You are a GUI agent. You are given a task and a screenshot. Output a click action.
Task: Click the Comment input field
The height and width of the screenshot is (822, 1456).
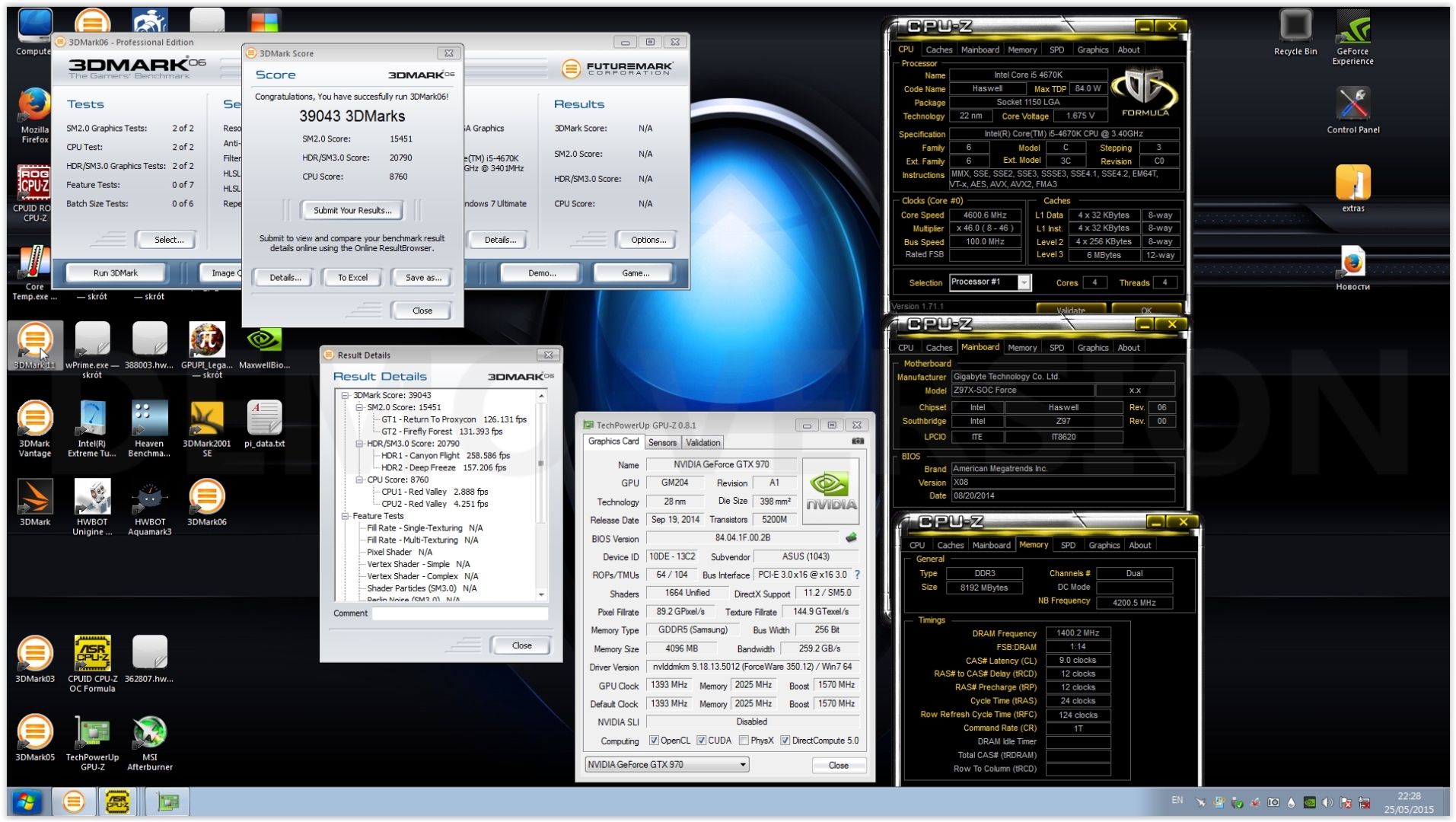(x=460, y=613)
